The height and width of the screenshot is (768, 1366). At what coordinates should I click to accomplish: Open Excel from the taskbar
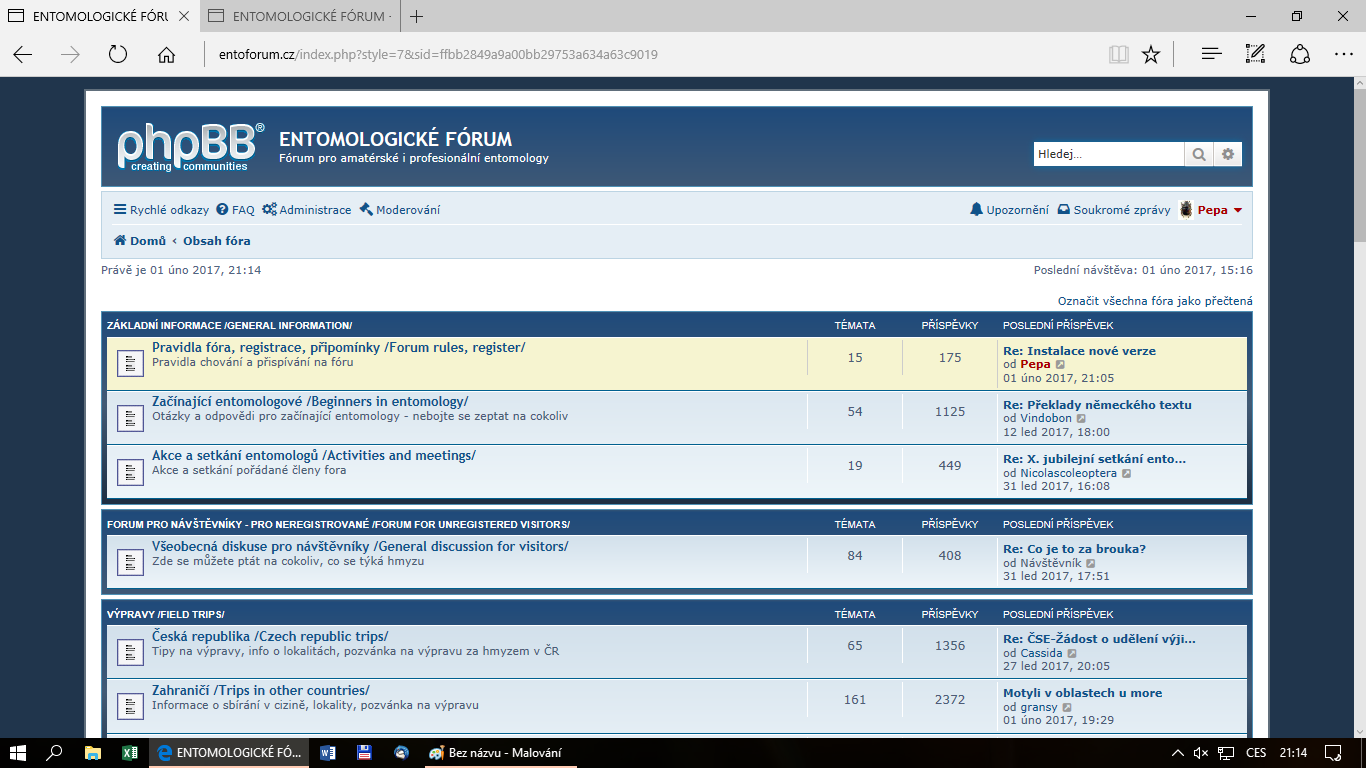point(130,753)
